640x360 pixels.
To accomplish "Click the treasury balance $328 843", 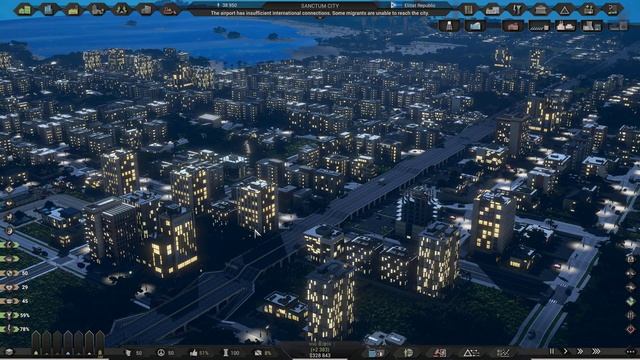I will coord(320,356).
